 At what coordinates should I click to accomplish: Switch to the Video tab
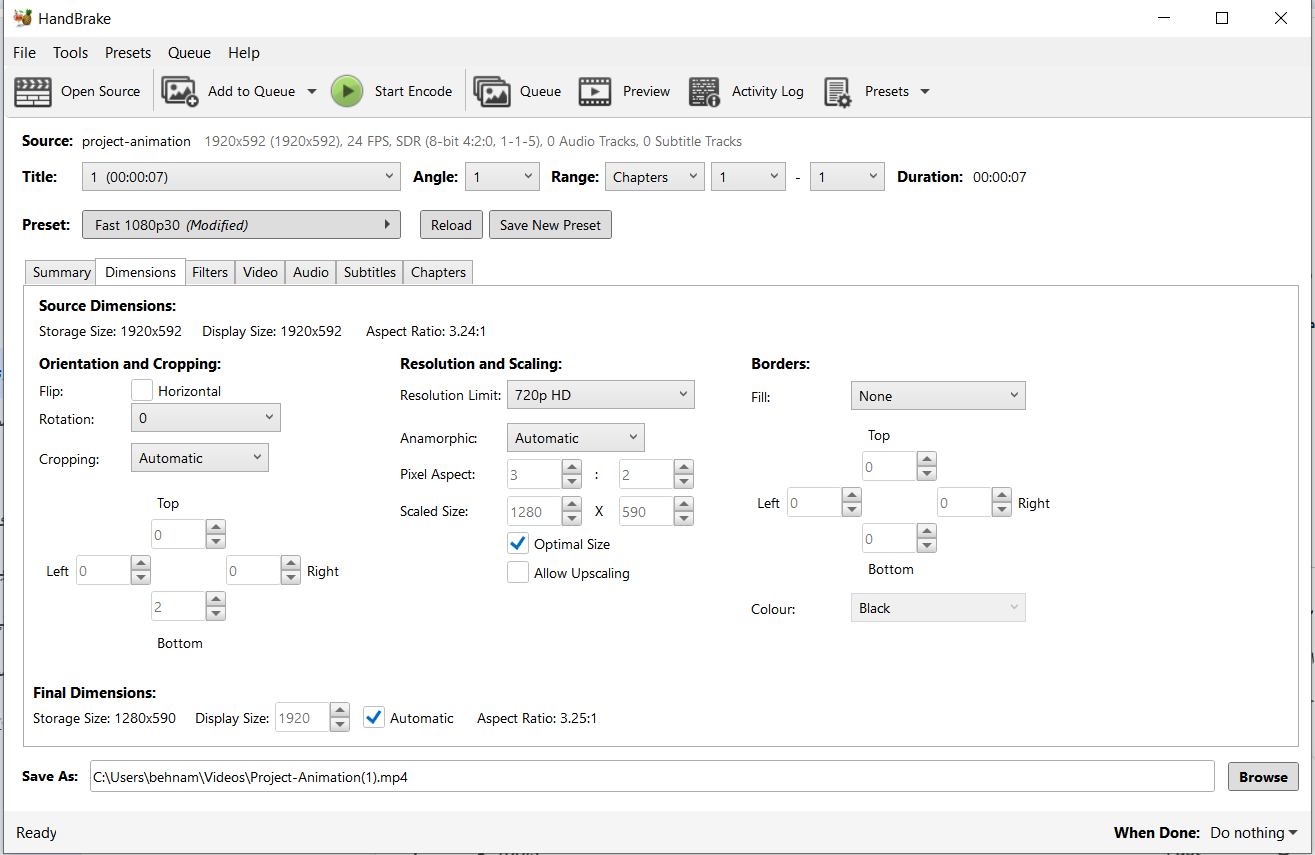(260, 272)
